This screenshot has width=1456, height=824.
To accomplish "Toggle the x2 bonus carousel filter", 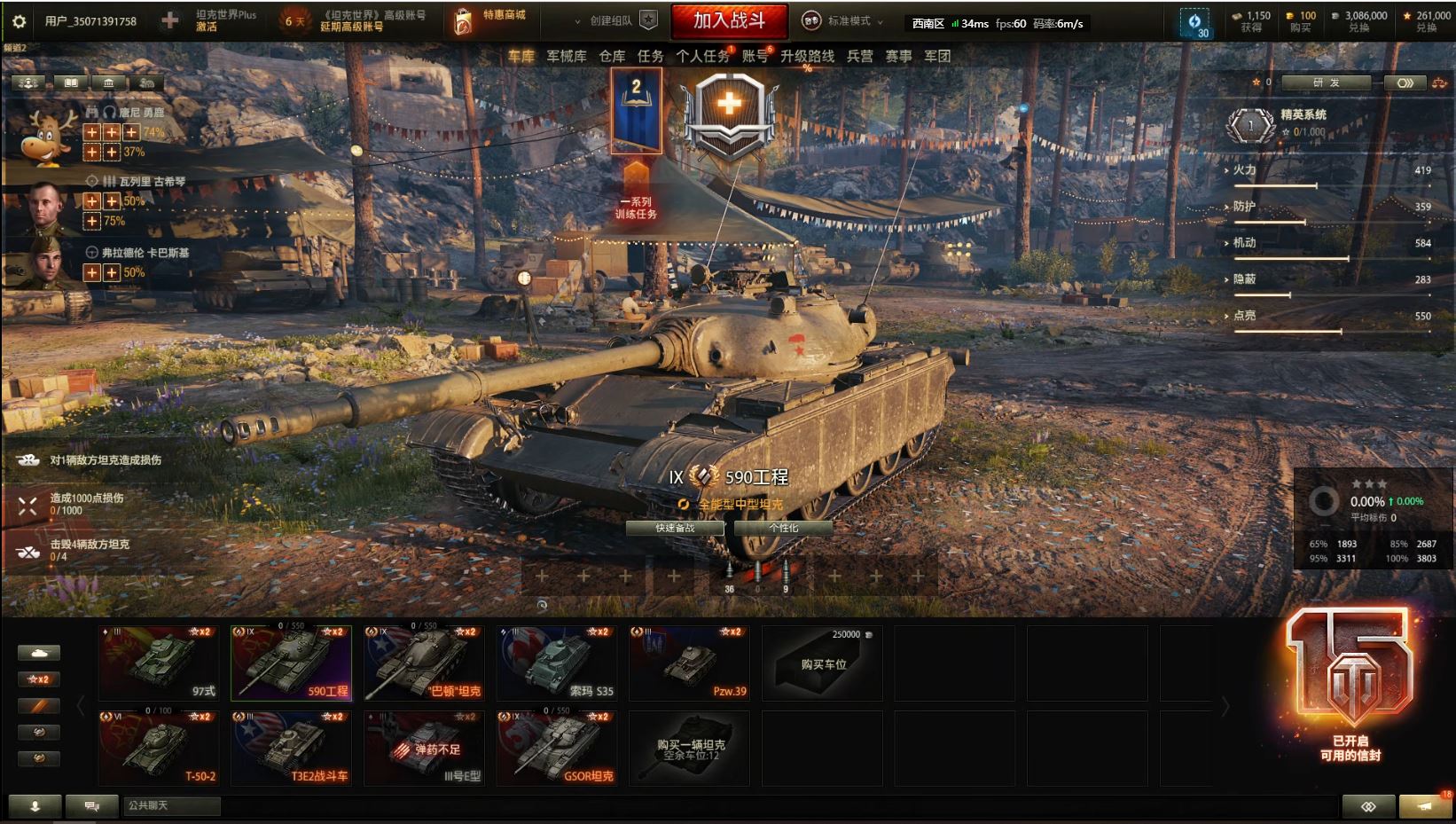I will coord(39,679).
